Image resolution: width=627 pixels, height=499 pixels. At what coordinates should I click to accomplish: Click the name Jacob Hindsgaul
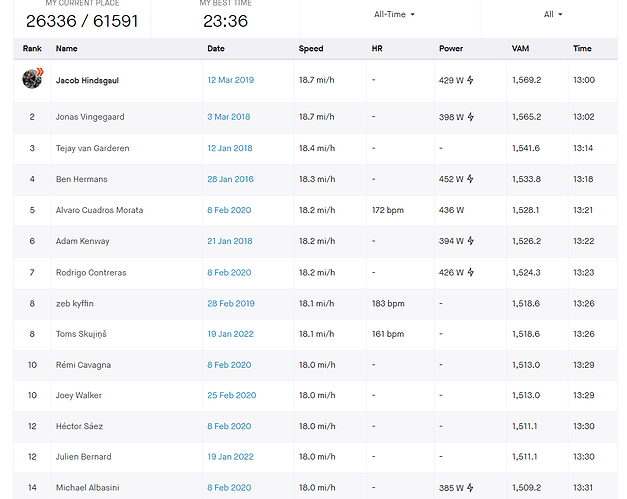tap(87, 80)
